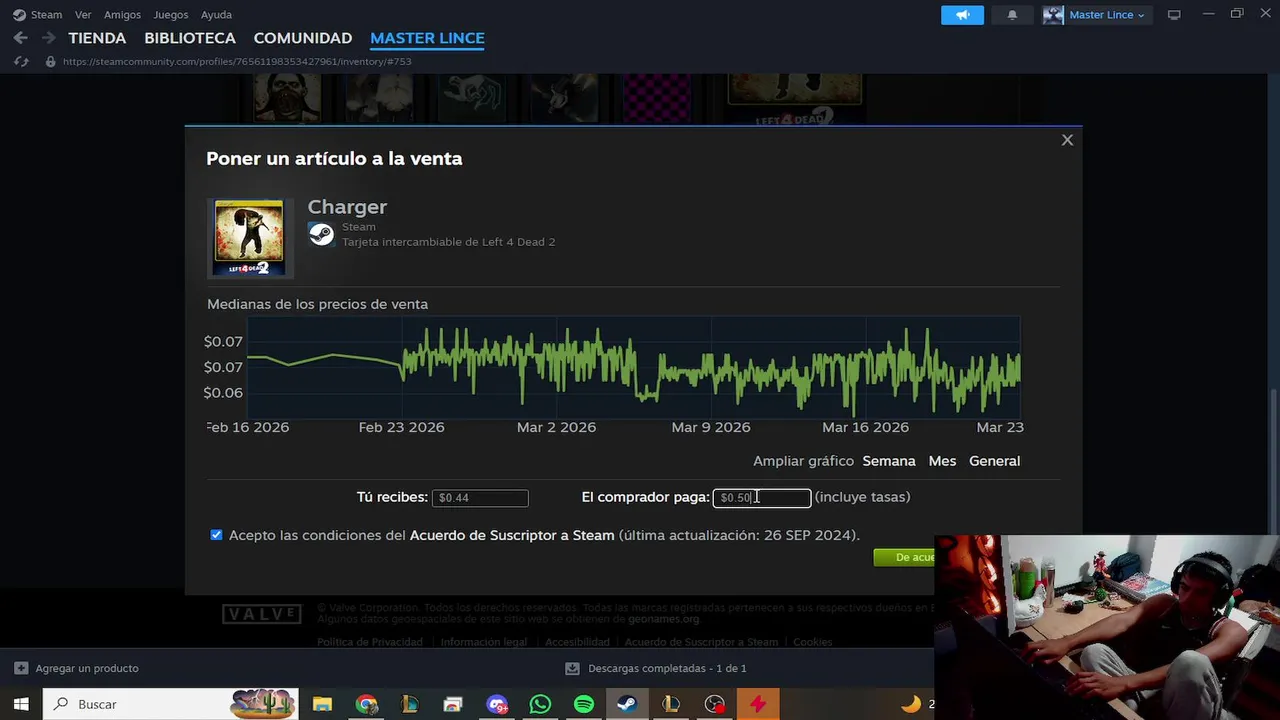Click the Buscar taskbar search box
The width and height of the screenshot is (1280, 720).
[171, 704]
